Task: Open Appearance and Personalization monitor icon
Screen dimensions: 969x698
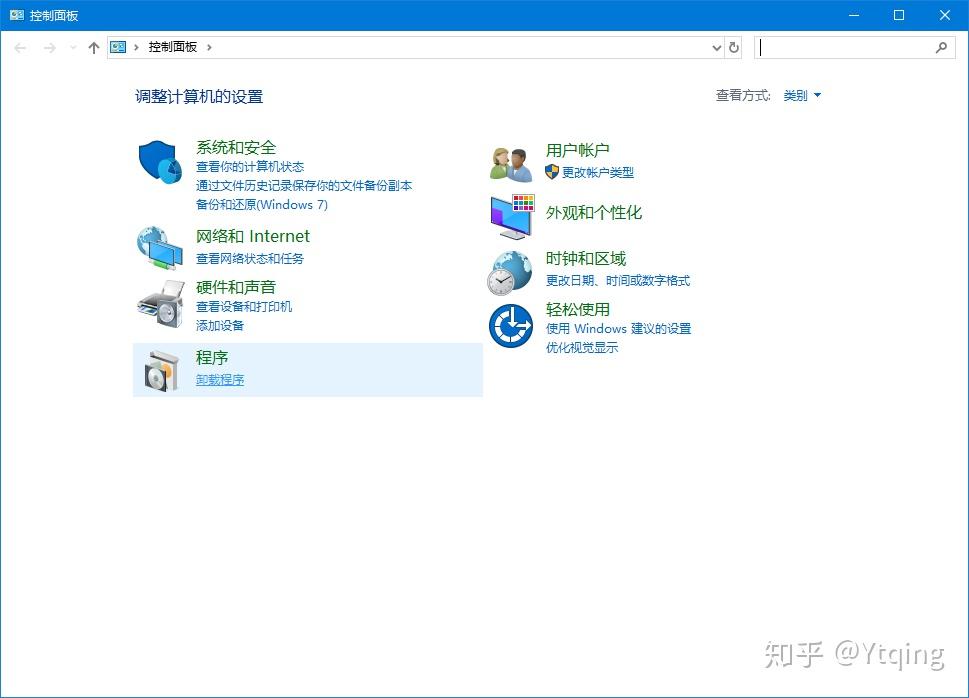Action: click(x=512, y=216)
